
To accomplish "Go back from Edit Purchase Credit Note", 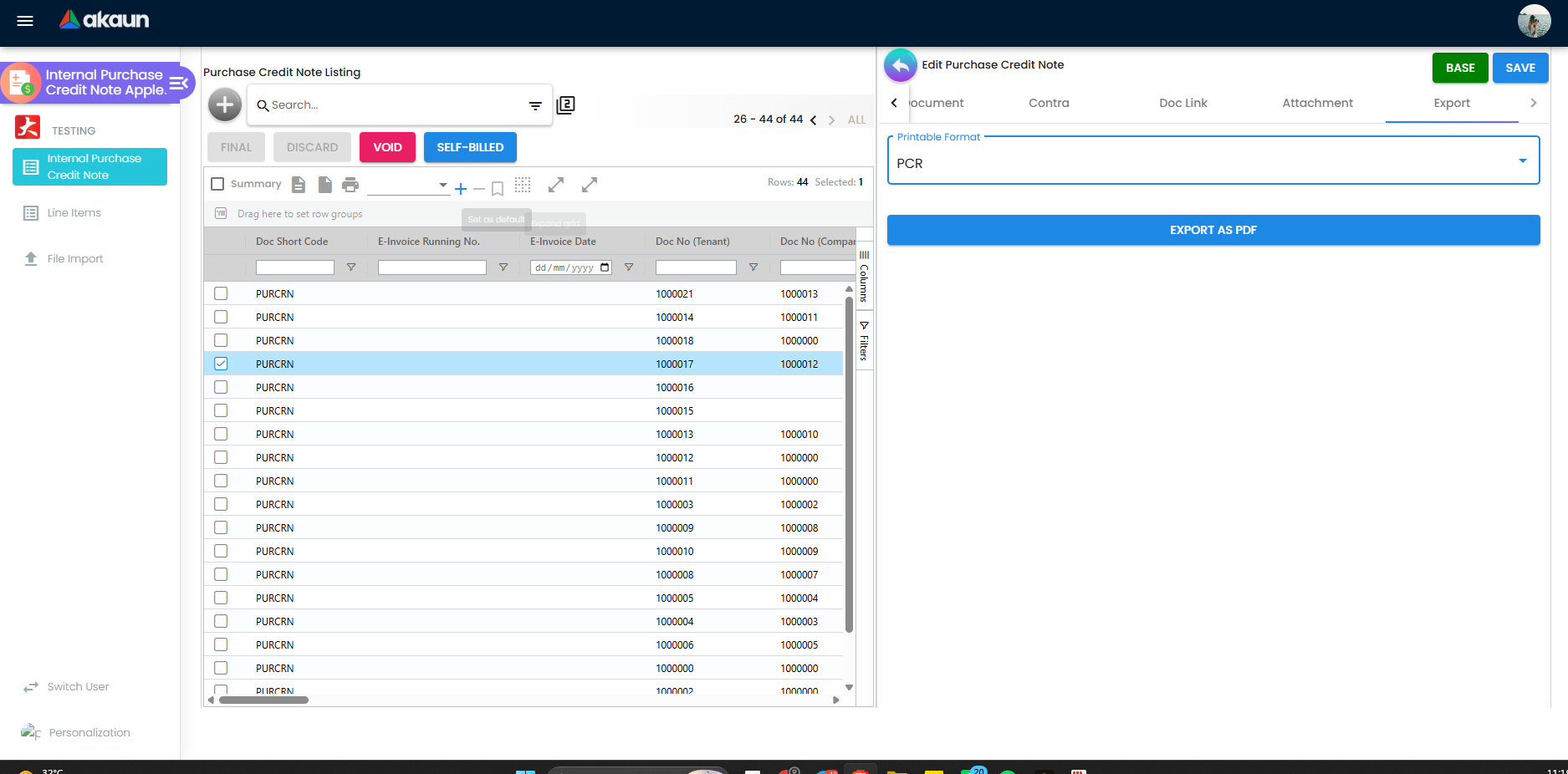I will coord(901,66).
